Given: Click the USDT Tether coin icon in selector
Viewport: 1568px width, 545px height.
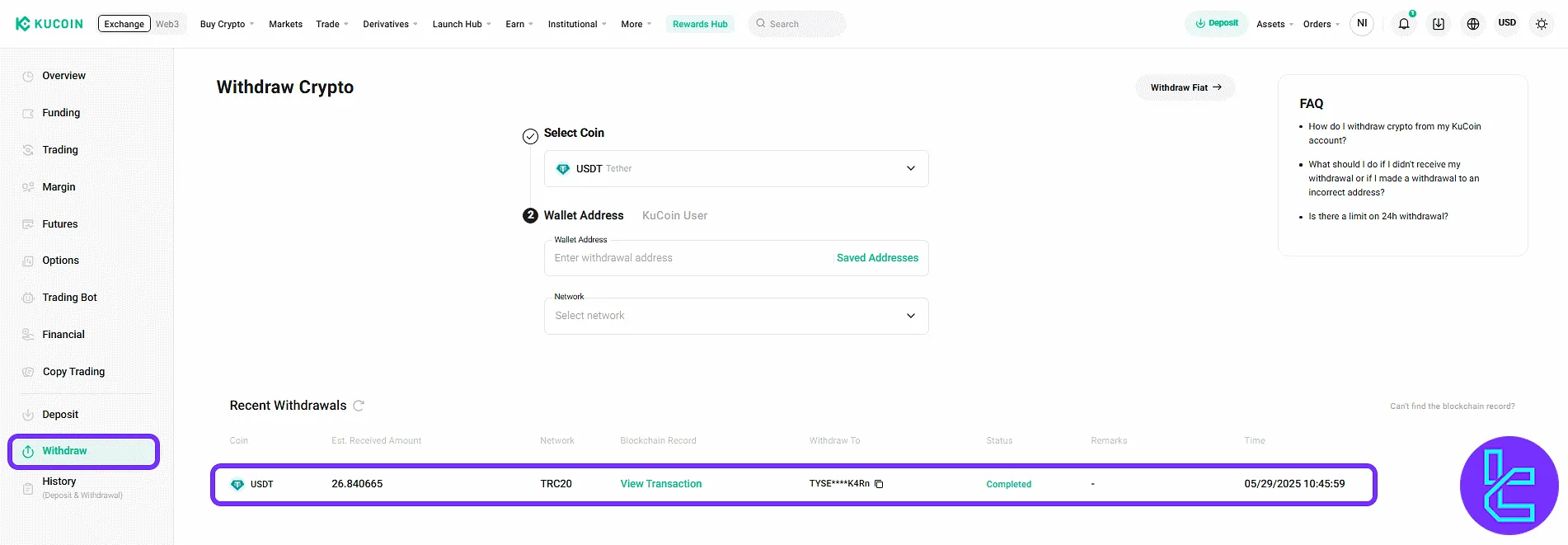Looking at the screenshot, I should (563, 169).
